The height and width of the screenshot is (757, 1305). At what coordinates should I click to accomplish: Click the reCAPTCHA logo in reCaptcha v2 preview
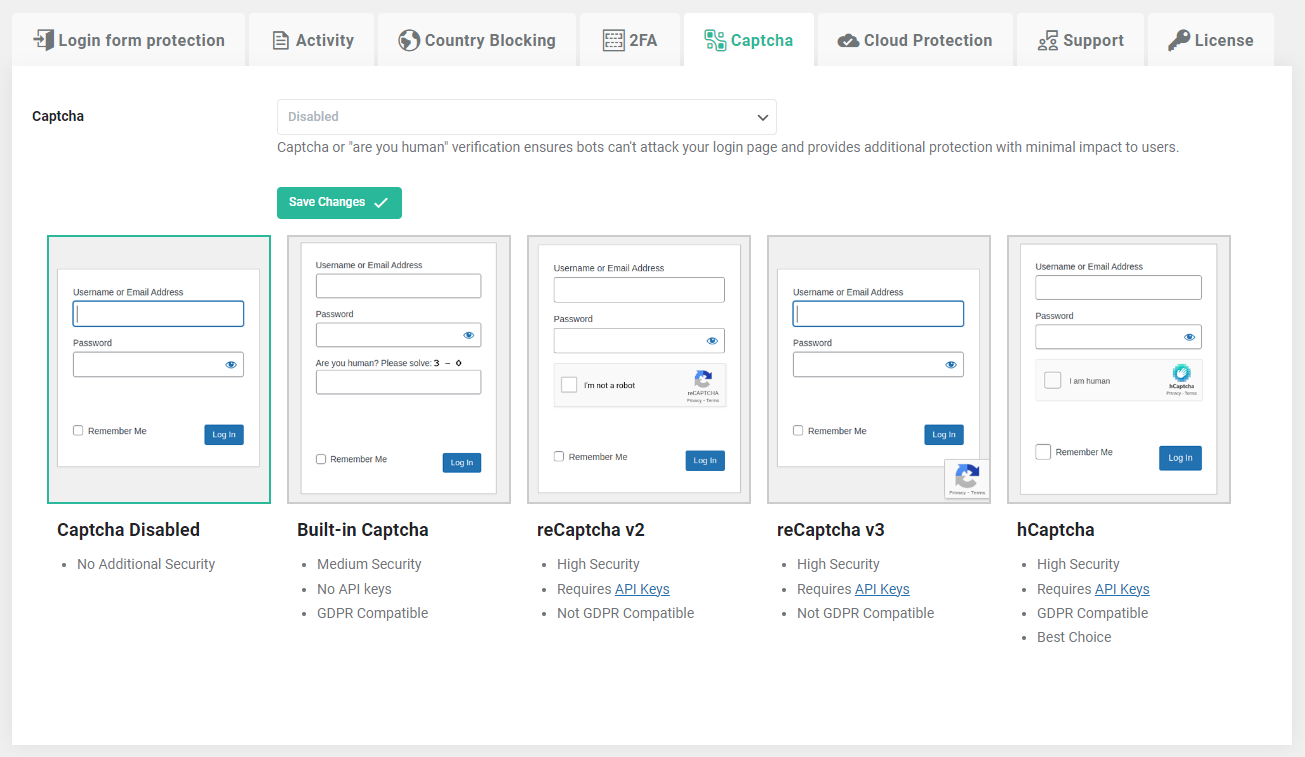pos(703,380)
